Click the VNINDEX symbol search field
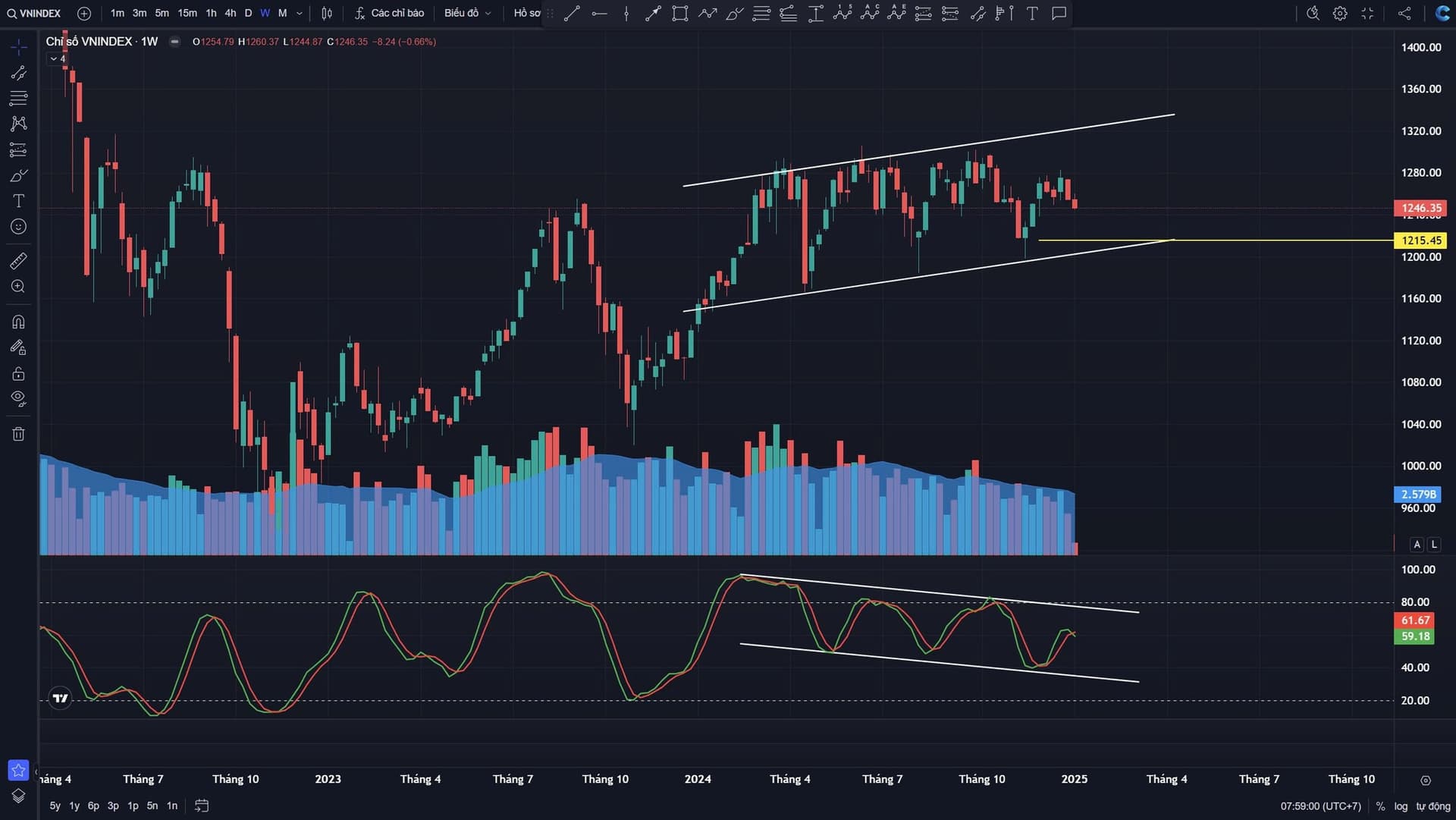The height and width of the screenshot is (820, 1456). [x=34, y=13]
